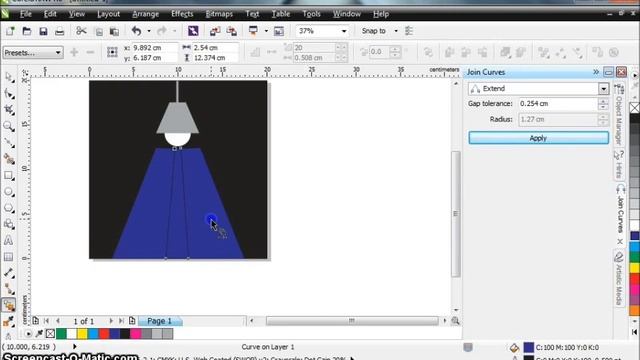The image size is (640, 360).
Task: Pick the yellow swatch in document palette
Action: pyautogui.click(x=82, y=334)
